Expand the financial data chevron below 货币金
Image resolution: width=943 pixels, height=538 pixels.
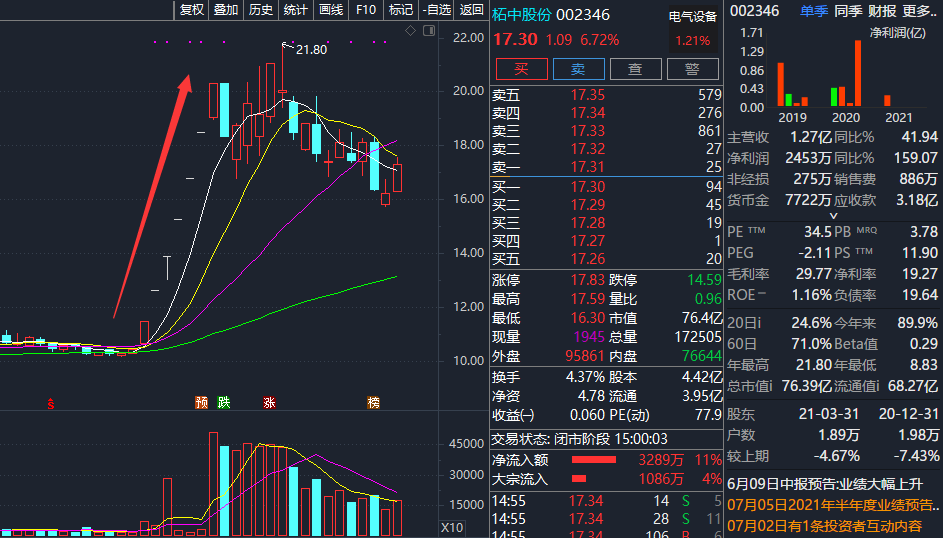[832, 216]
